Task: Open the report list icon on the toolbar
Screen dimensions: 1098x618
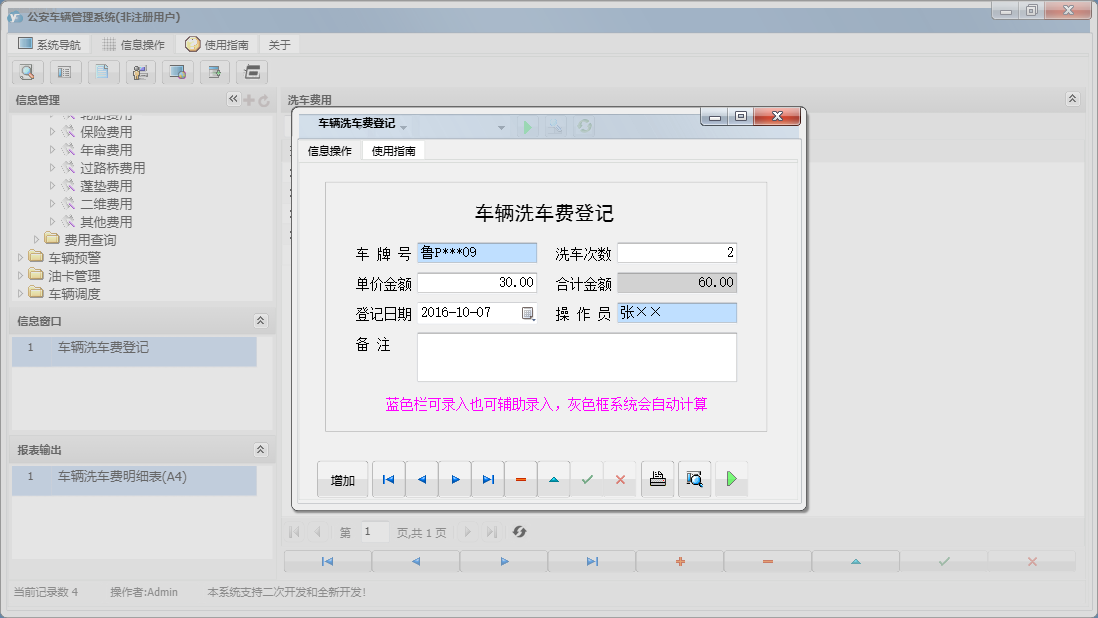Action: point(65,72)
